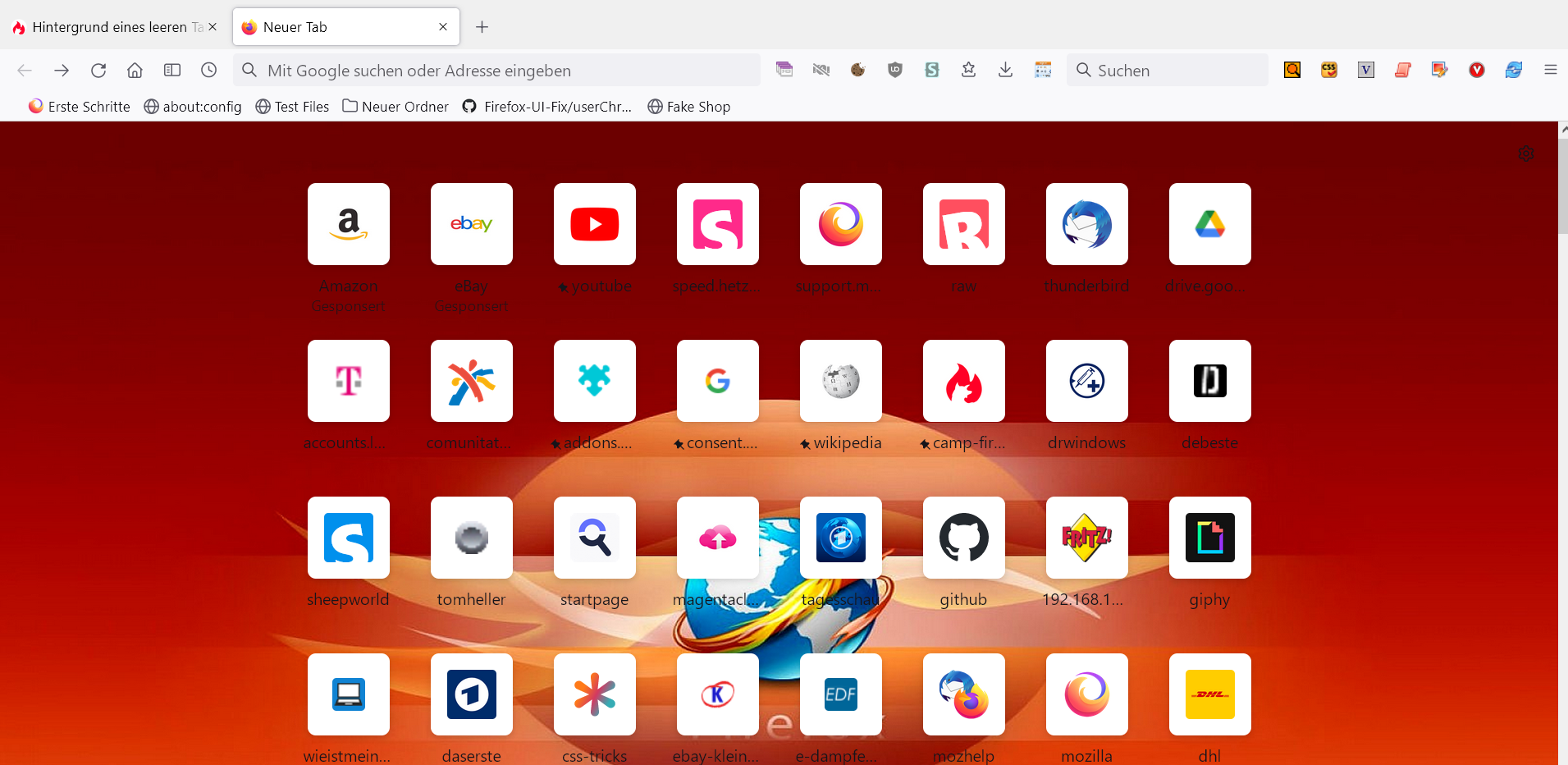
Task: Open the about:config bookmark
Action: click(193, 107)
